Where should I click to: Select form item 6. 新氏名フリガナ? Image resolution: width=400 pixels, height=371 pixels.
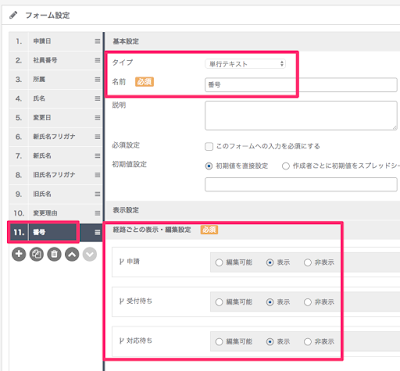(x=55, y=137)
